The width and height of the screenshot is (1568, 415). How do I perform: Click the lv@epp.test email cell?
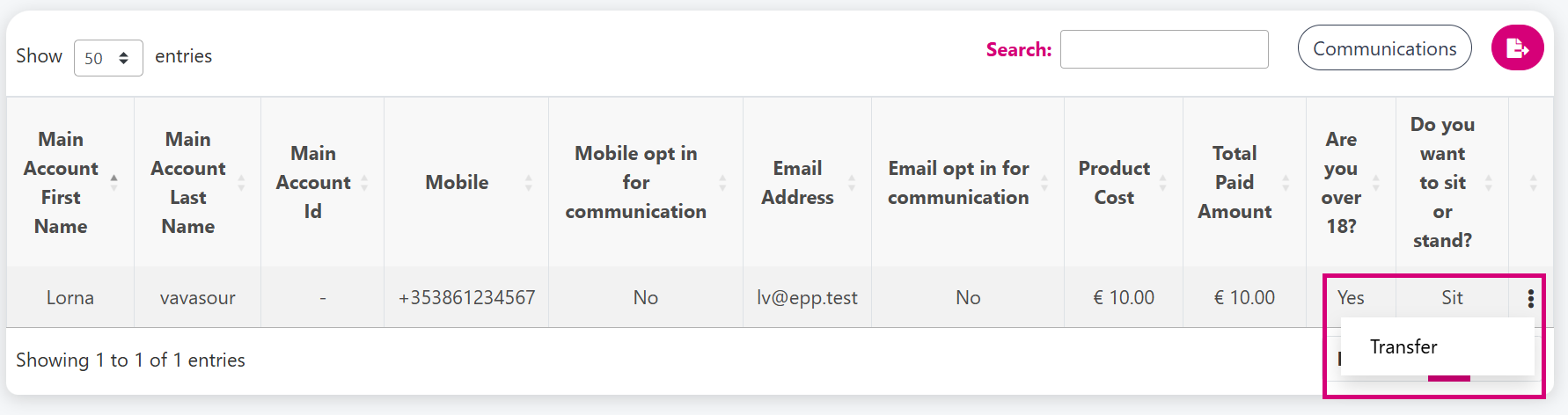click(x=807, y=297)
